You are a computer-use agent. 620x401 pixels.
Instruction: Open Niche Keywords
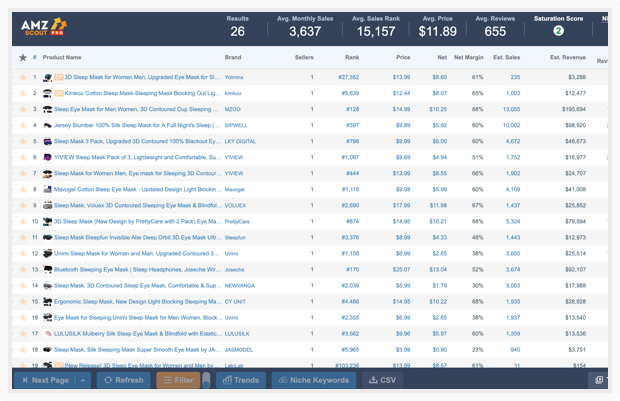[314, 380]
